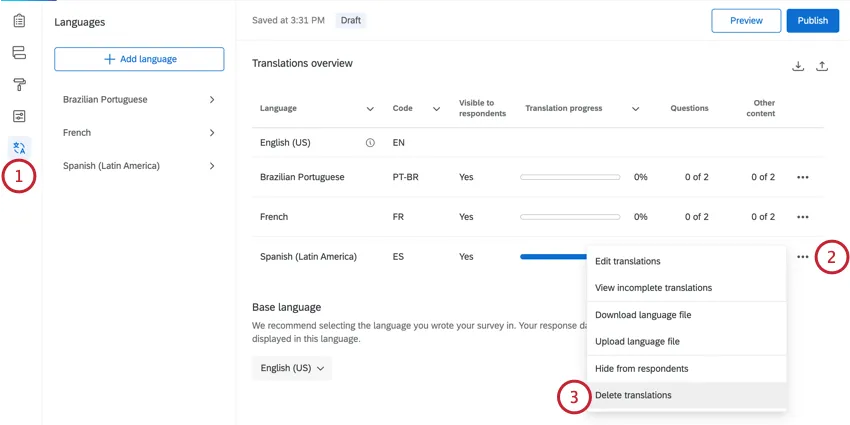This screenshot has width=850, height=425.
Task: Sort by the Language column chevron
Action: pos(370,109)
